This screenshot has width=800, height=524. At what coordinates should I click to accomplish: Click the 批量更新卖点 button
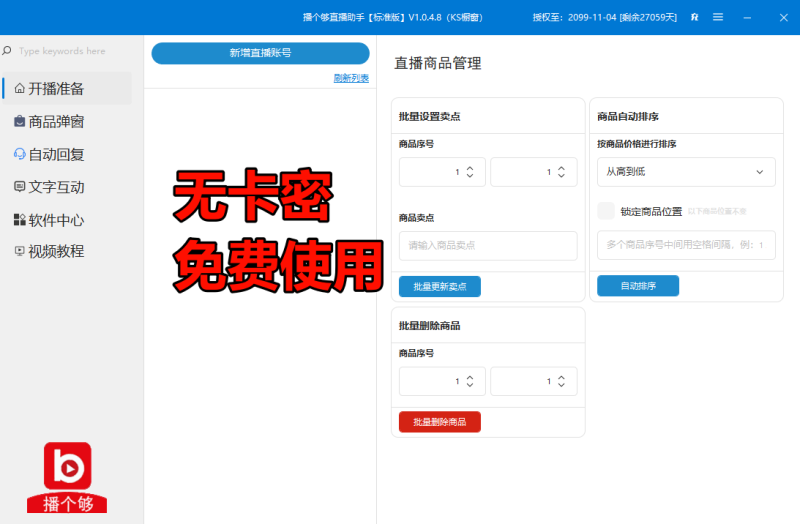coord(440,287)
